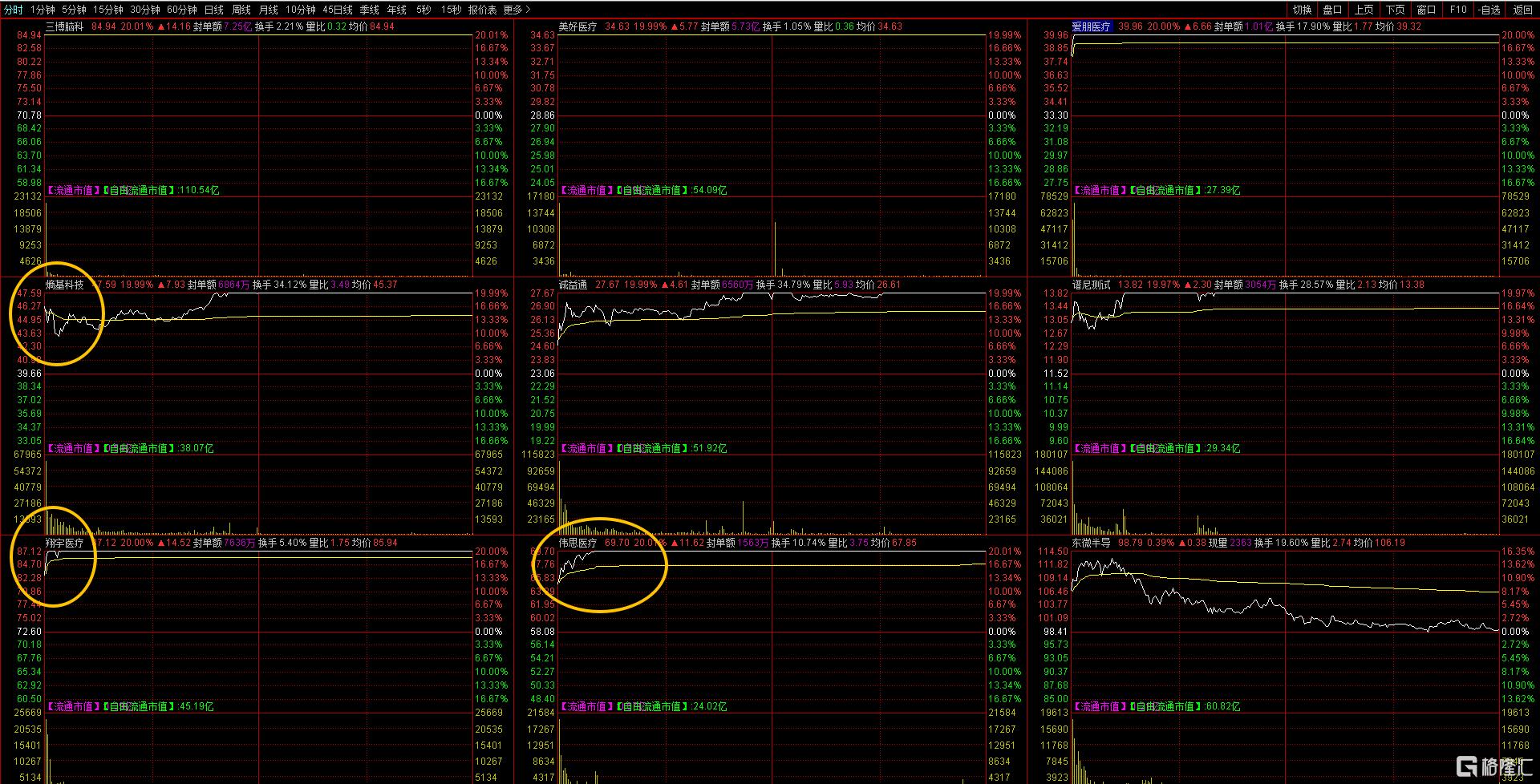Select the 60分钟 period tab
Screen dimensions: 1540x784
click(182, 10)
